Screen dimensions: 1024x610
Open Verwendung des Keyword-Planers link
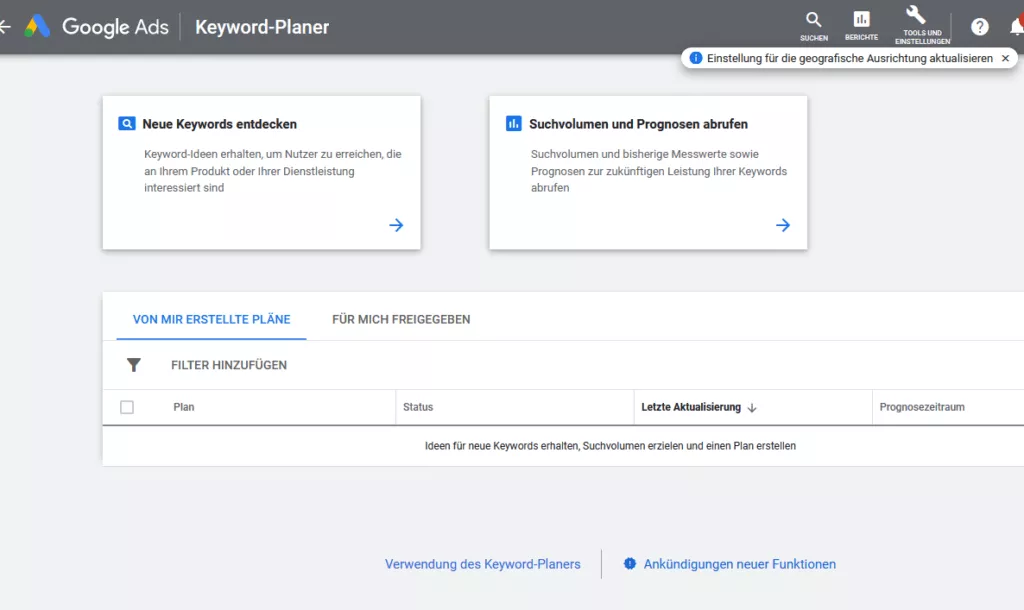pyautogui.click(x=483, y=564)
